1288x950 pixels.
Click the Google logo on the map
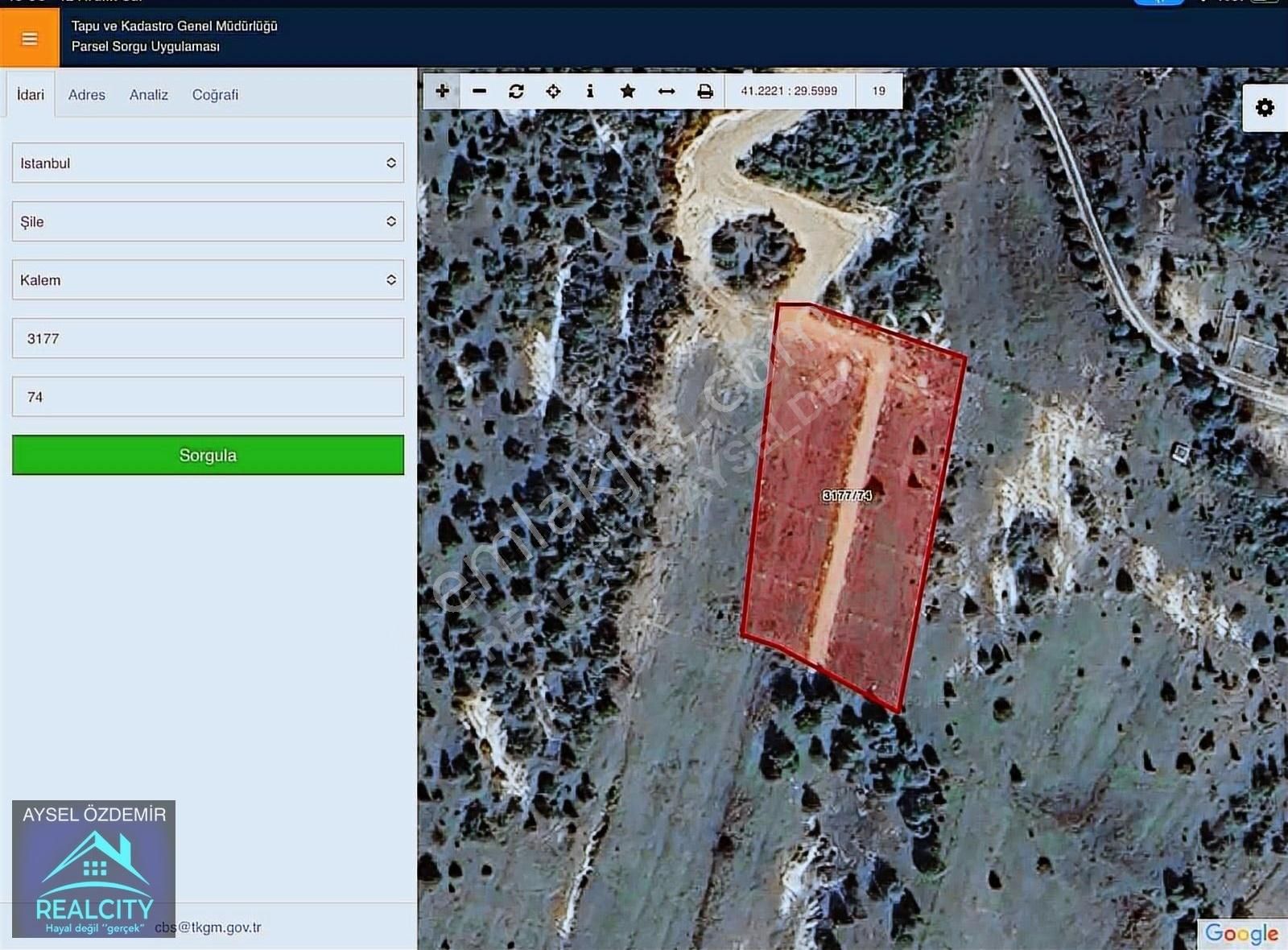1241,933
